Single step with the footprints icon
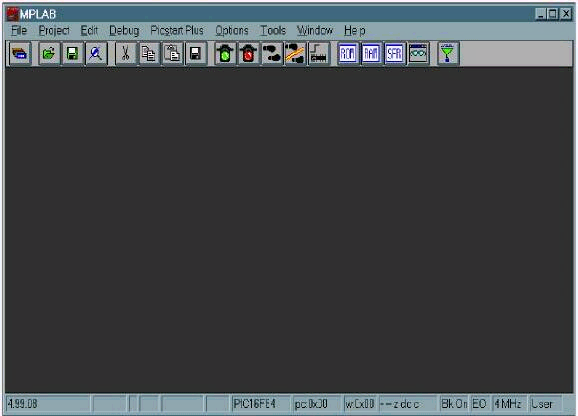The image size is (578, 416). (272, 54)
